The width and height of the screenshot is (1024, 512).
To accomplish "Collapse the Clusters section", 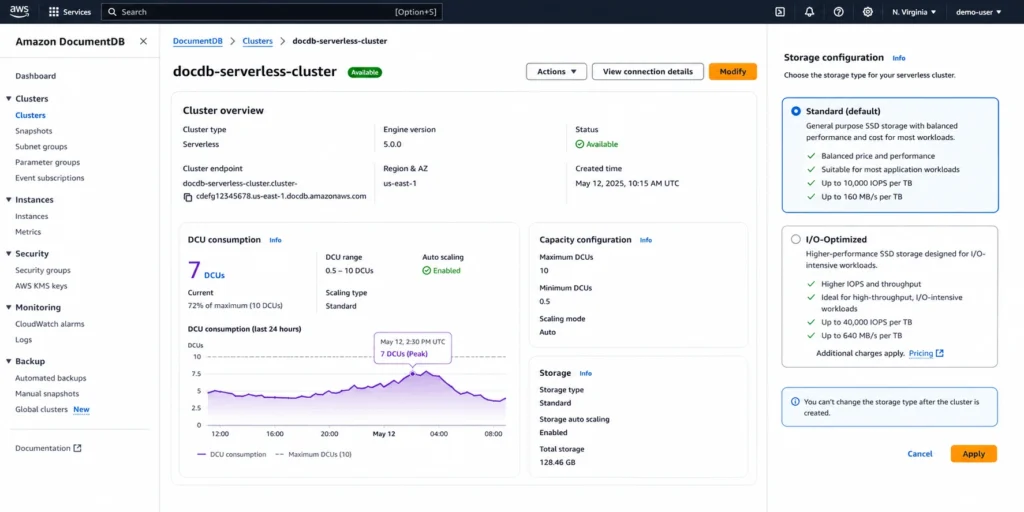I will coord(9,99).
